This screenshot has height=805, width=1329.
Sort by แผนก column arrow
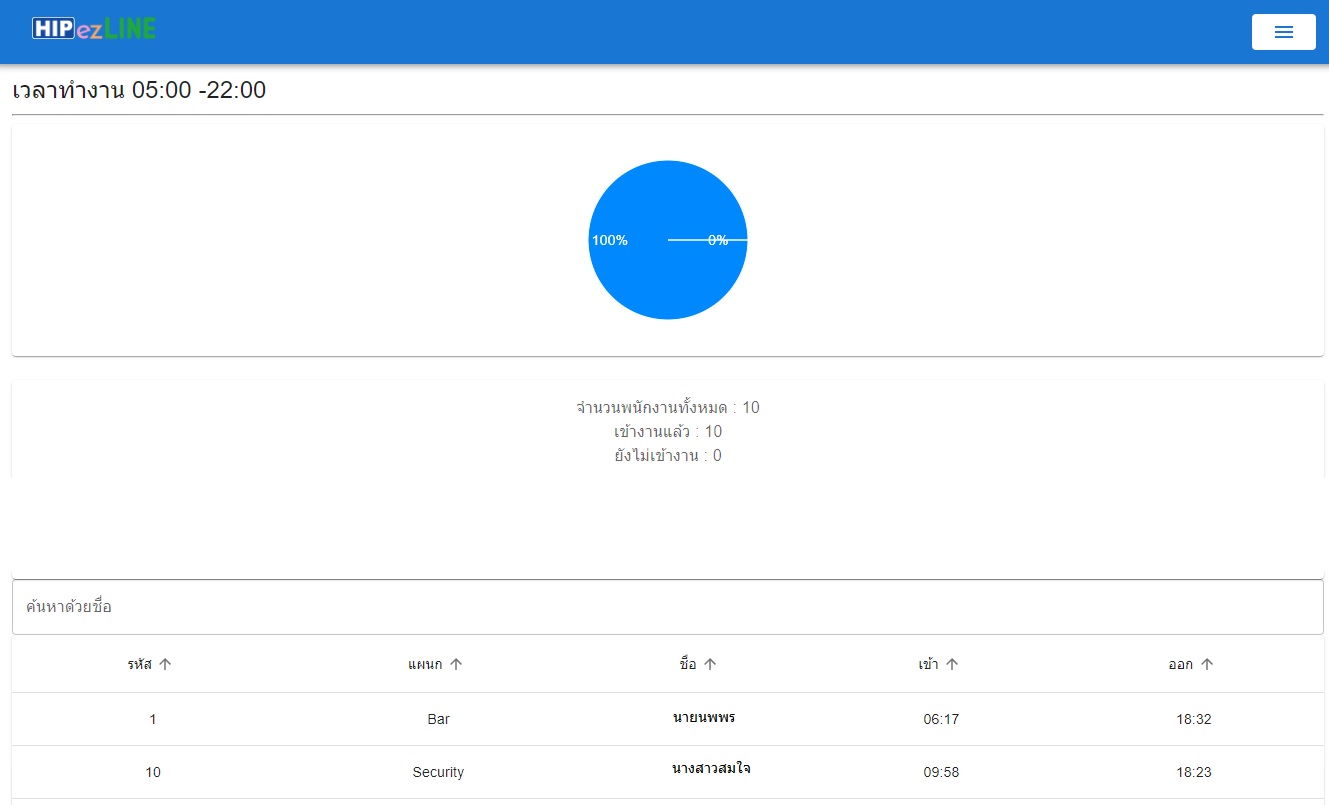point(456,664)
